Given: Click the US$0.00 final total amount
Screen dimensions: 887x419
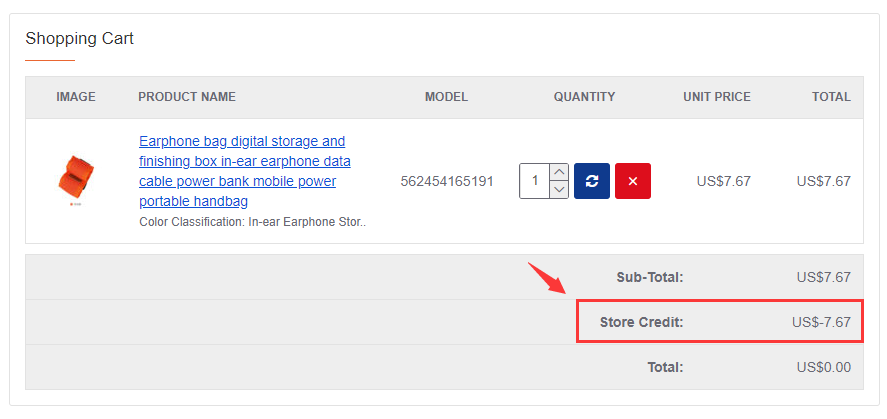Looking at the screenshot, I should [x=824, y=368].
